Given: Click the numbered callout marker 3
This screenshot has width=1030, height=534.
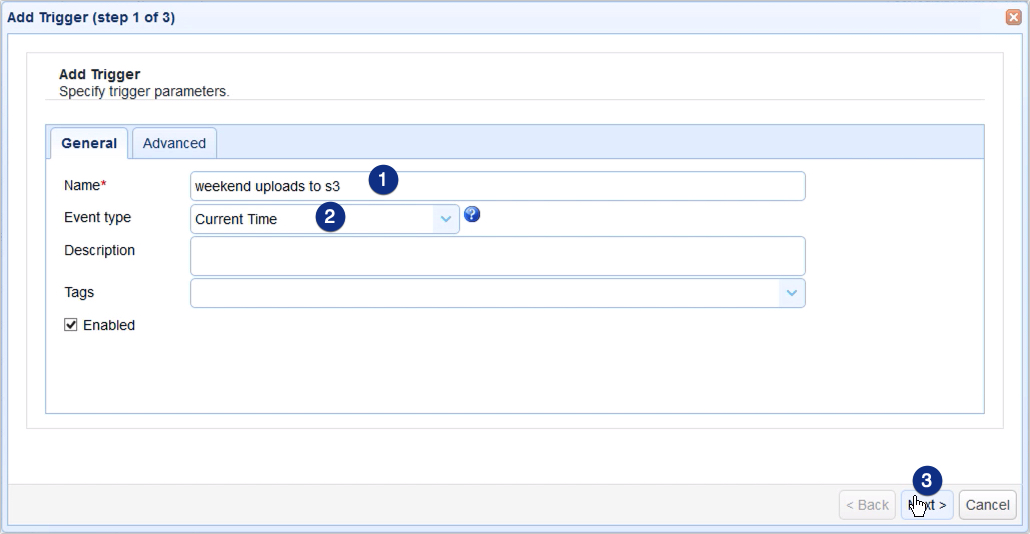Looking at the screenshot, I should [927, 481].
